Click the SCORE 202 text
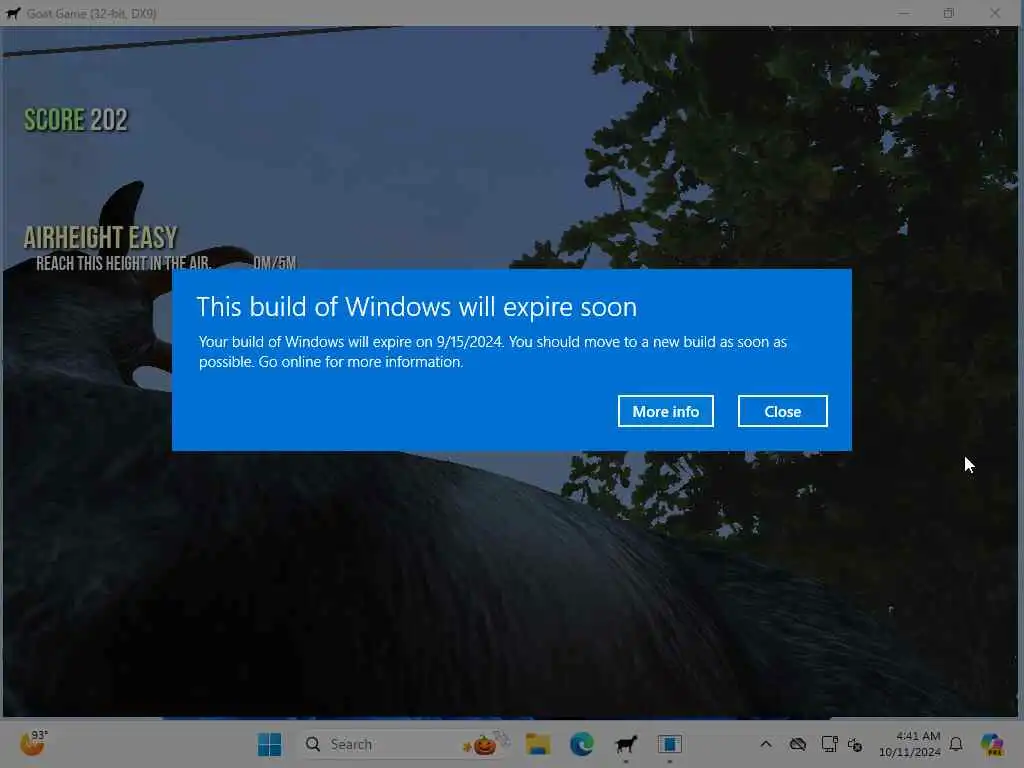The image size is (1024, 768). tap(76, 120)
